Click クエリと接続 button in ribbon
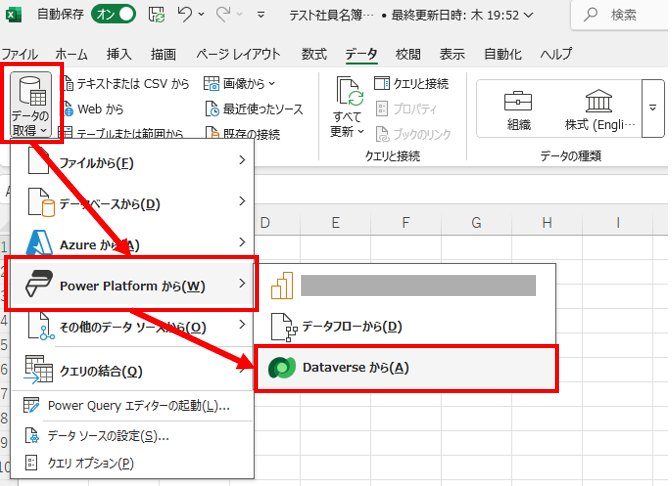Viewport: 672px width, 486px height. point(411,84)
